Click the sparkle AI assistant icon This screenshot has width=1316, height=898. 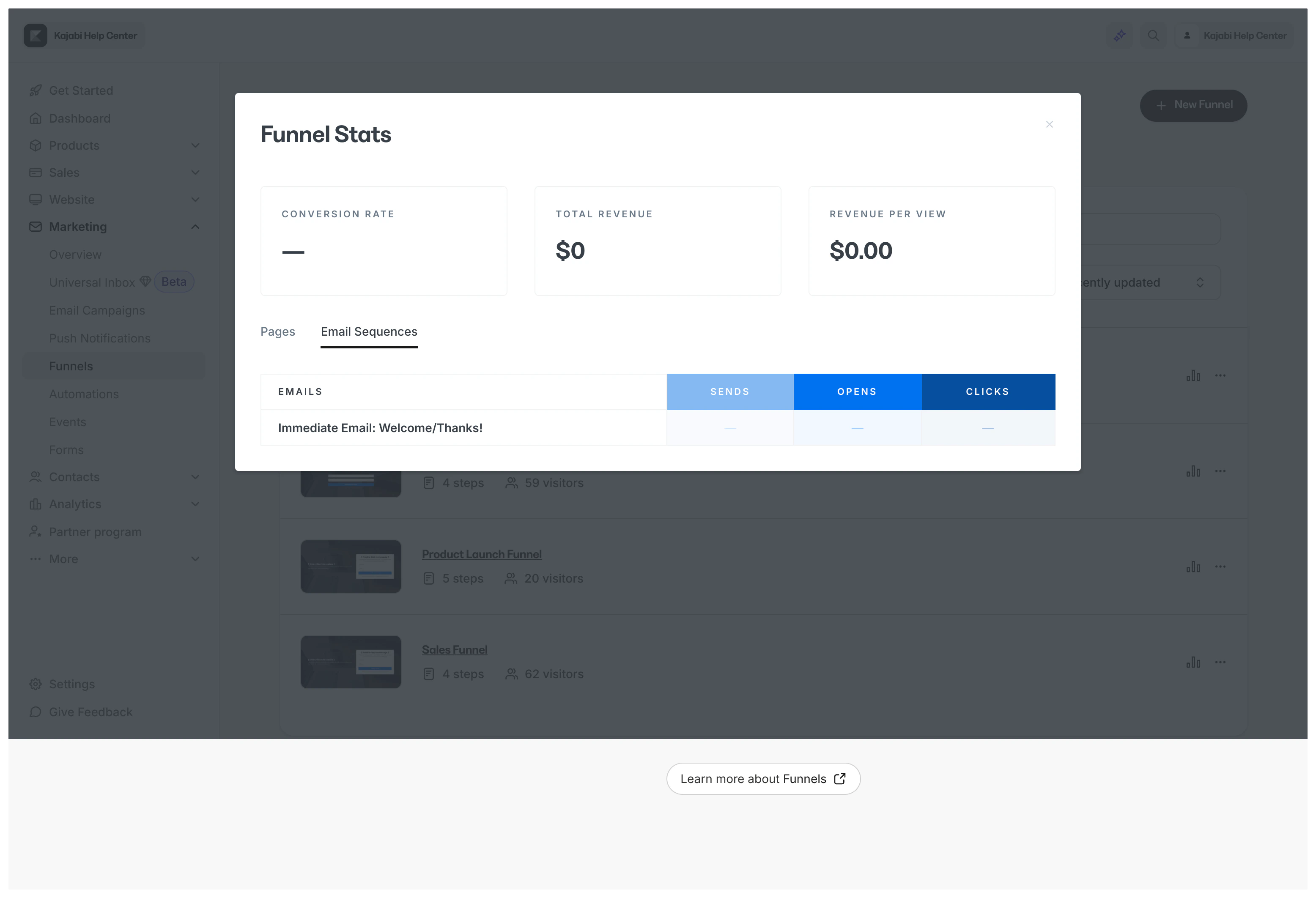(x=1119, y=36)
